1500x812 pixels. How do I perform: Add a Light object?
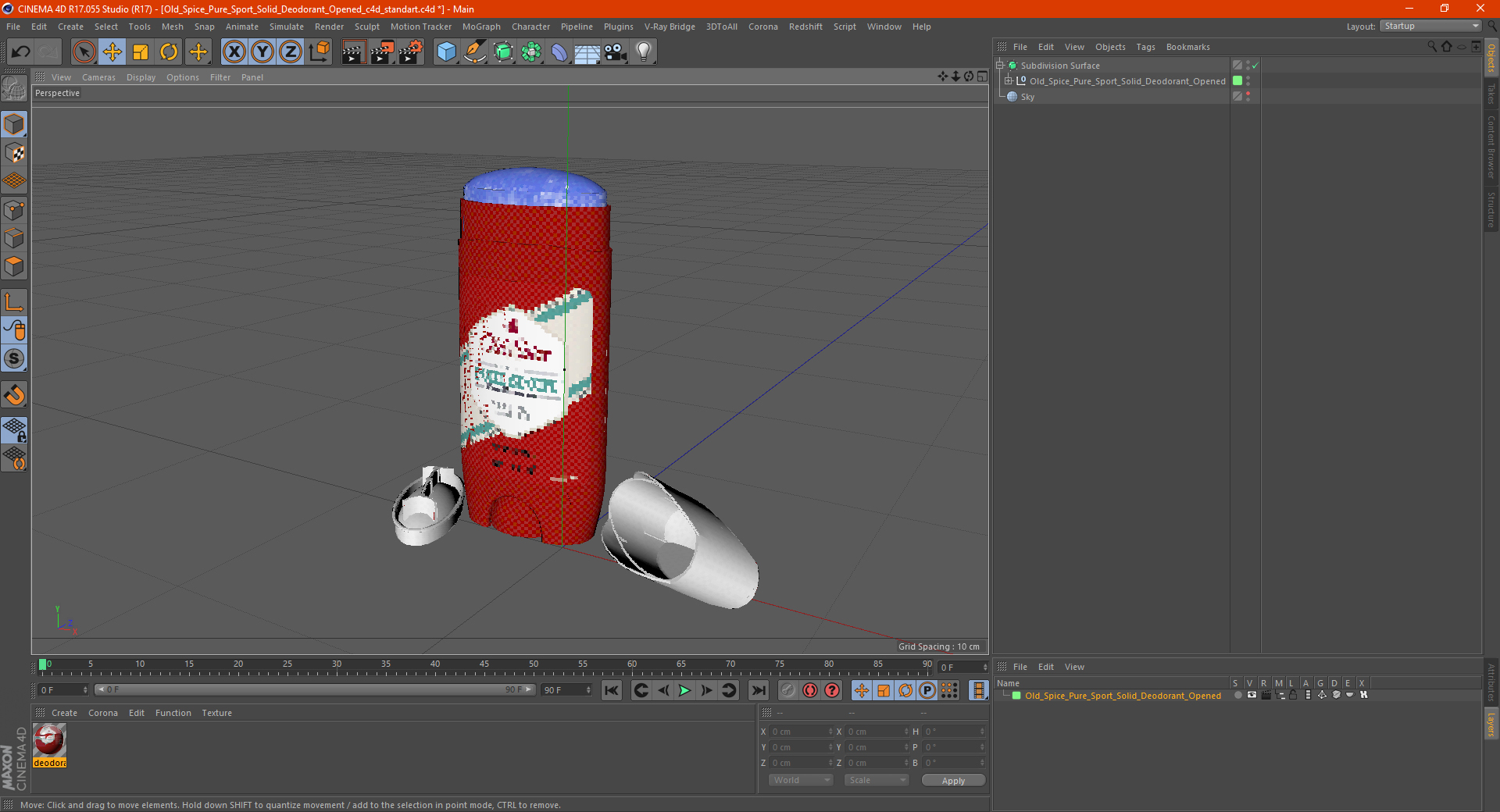644,52
